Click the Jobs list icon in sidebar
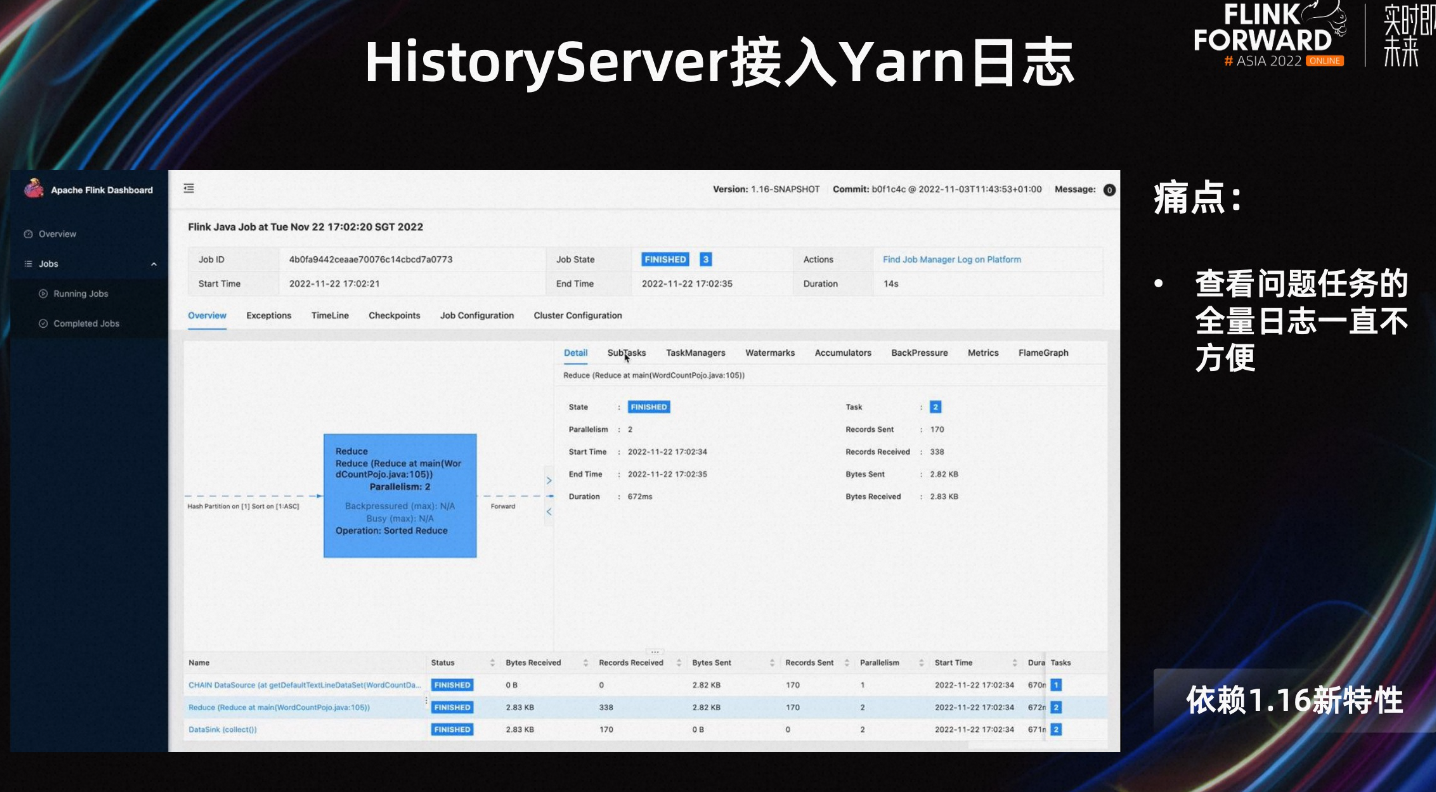Screen dimensions: 1436x792 (x=28, y=264)
